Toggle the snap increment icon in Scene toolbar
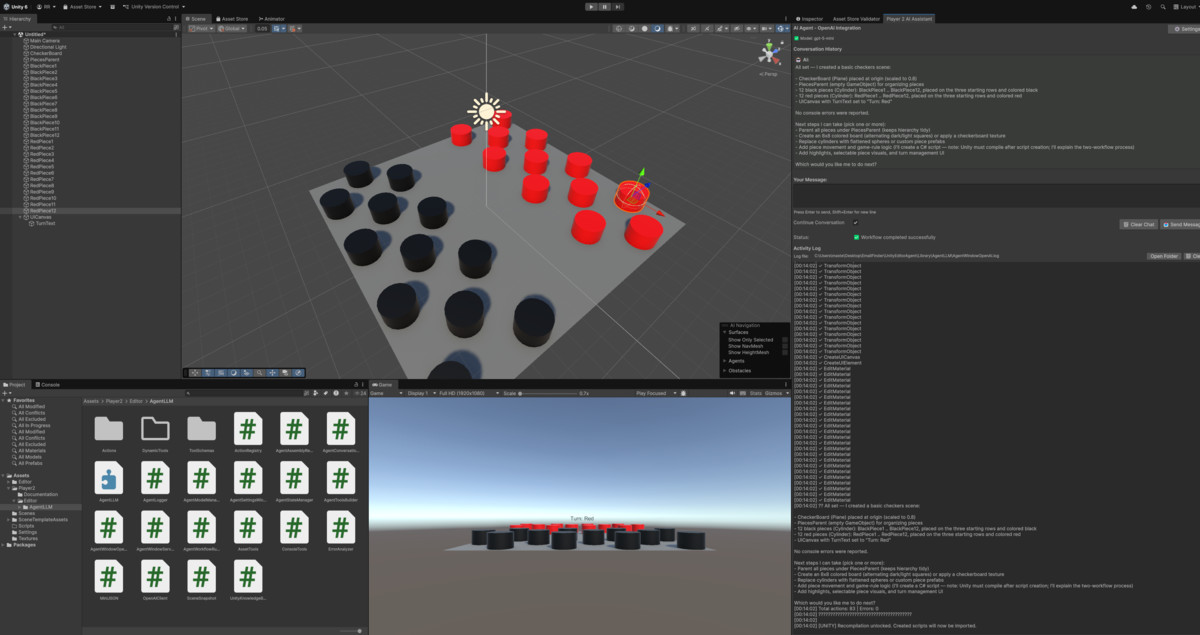Viewport: 1200px width, 635px height. tap(295, 28)
